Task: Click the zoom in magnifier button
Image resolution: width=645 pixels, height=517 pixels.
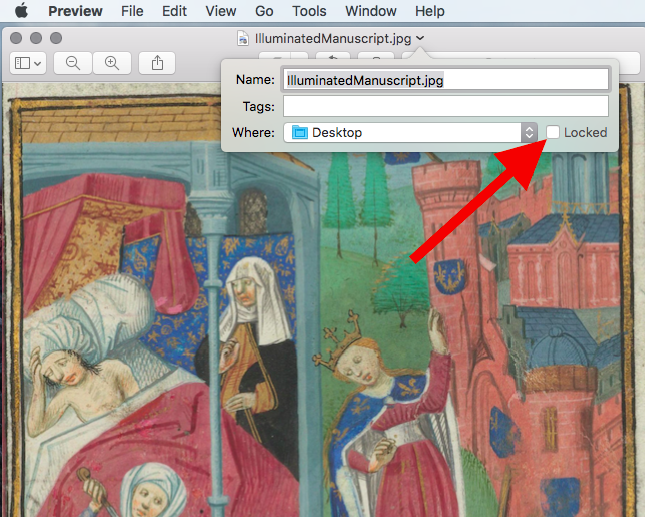Action: click(x=112, y=63)
